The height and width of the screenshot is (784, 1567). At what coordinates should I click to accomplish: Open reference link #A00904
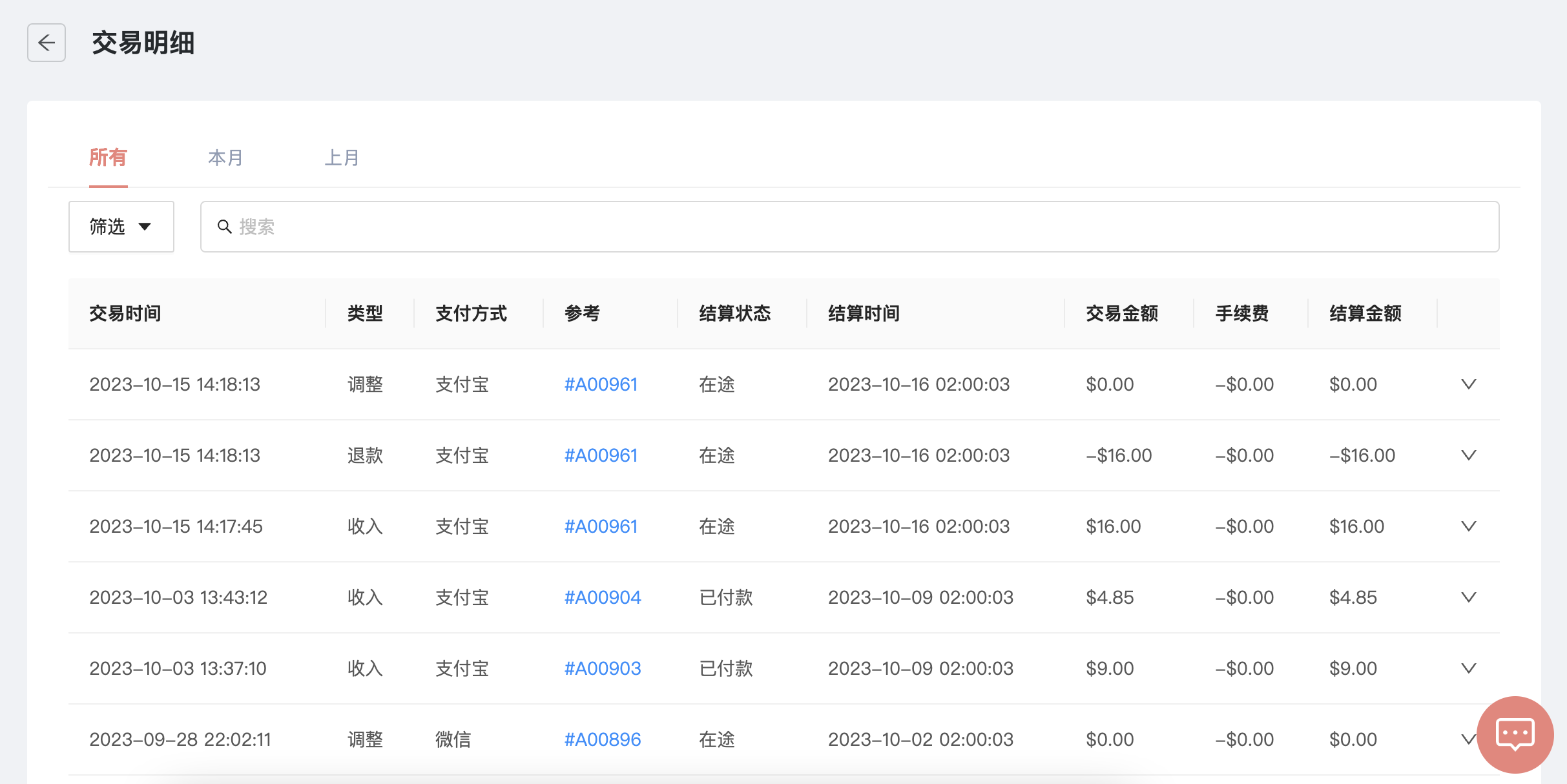(603, 598)
